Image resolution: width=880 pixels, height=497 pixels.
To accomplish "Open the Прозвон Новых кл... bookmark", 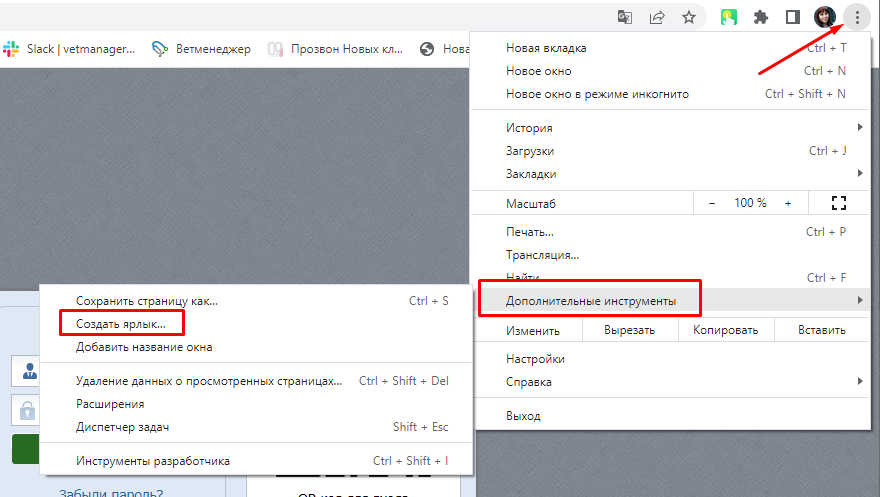I will tap(336, 49).
